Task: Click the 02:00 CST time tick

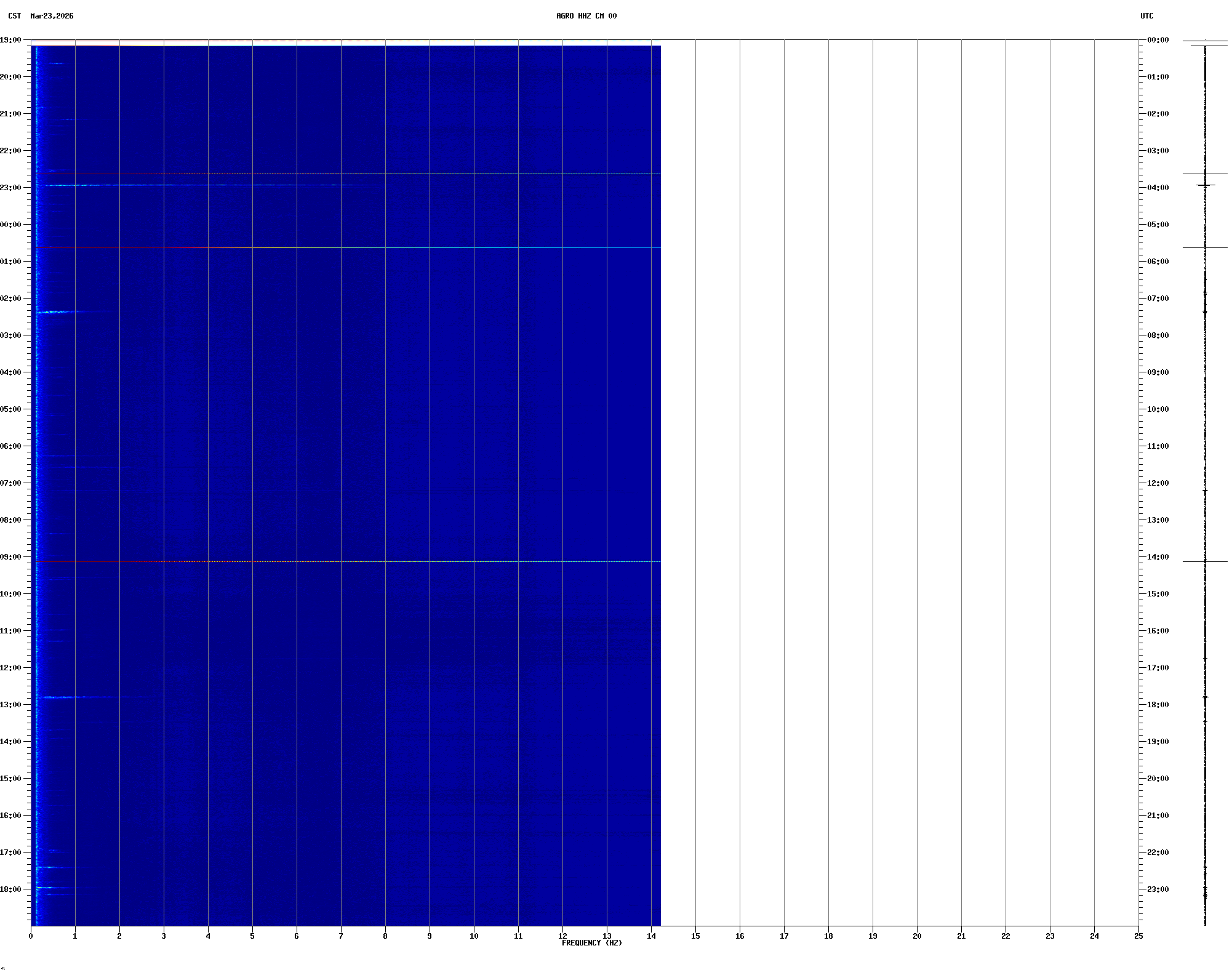Action: 11,299
